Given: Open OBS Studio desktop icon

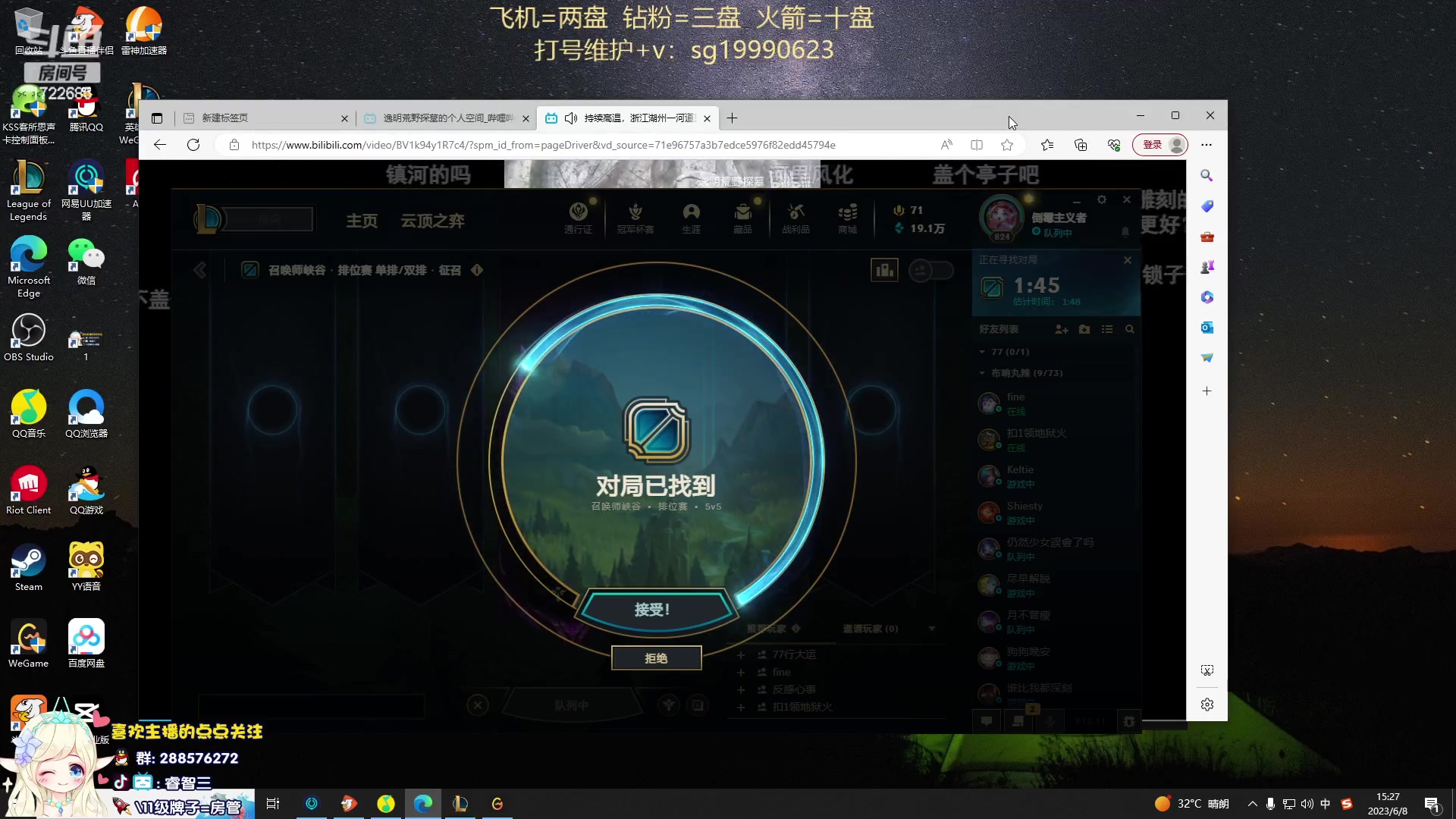Looking at the screenshot, I should coord(29,337).
